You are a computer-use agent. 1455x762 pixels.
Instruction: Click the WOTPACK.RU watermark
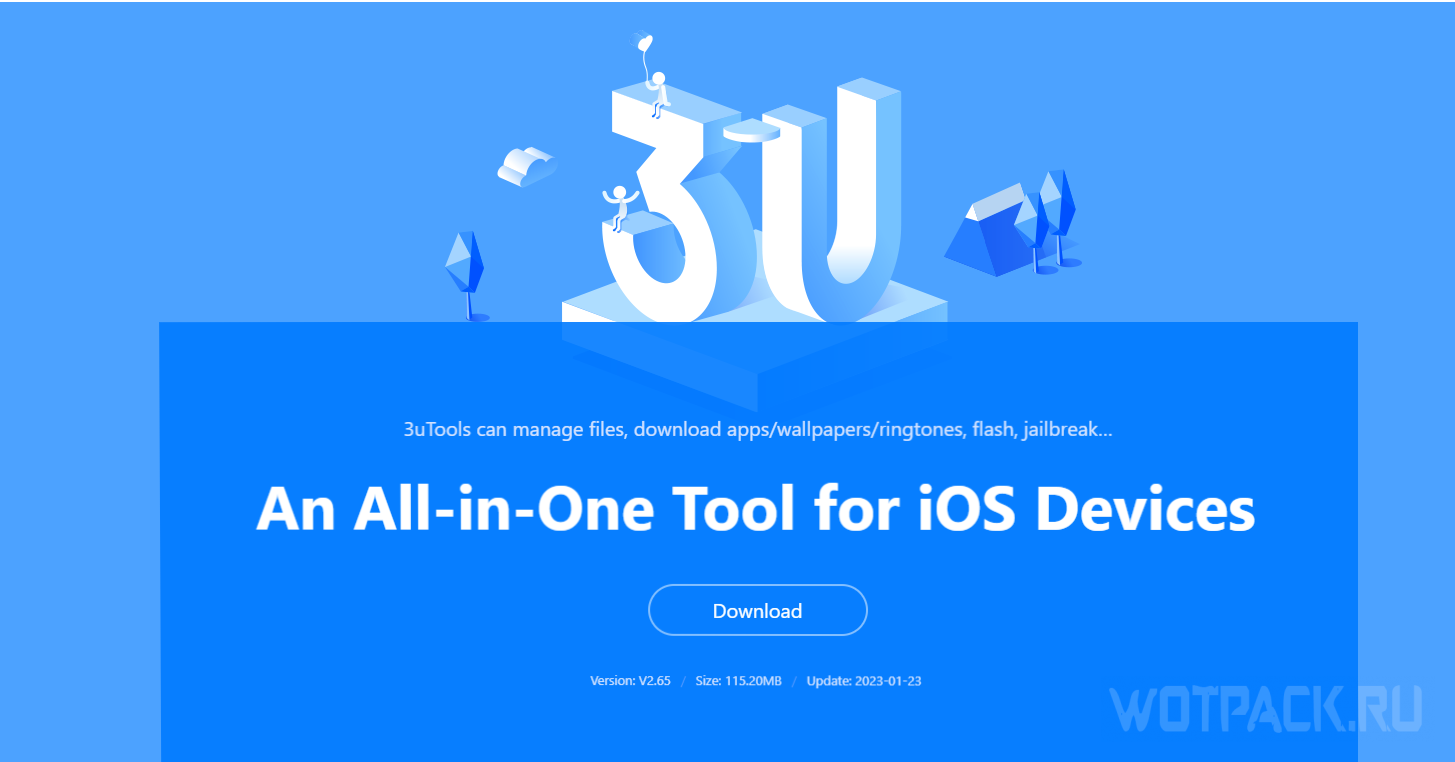coord(1266,710)
